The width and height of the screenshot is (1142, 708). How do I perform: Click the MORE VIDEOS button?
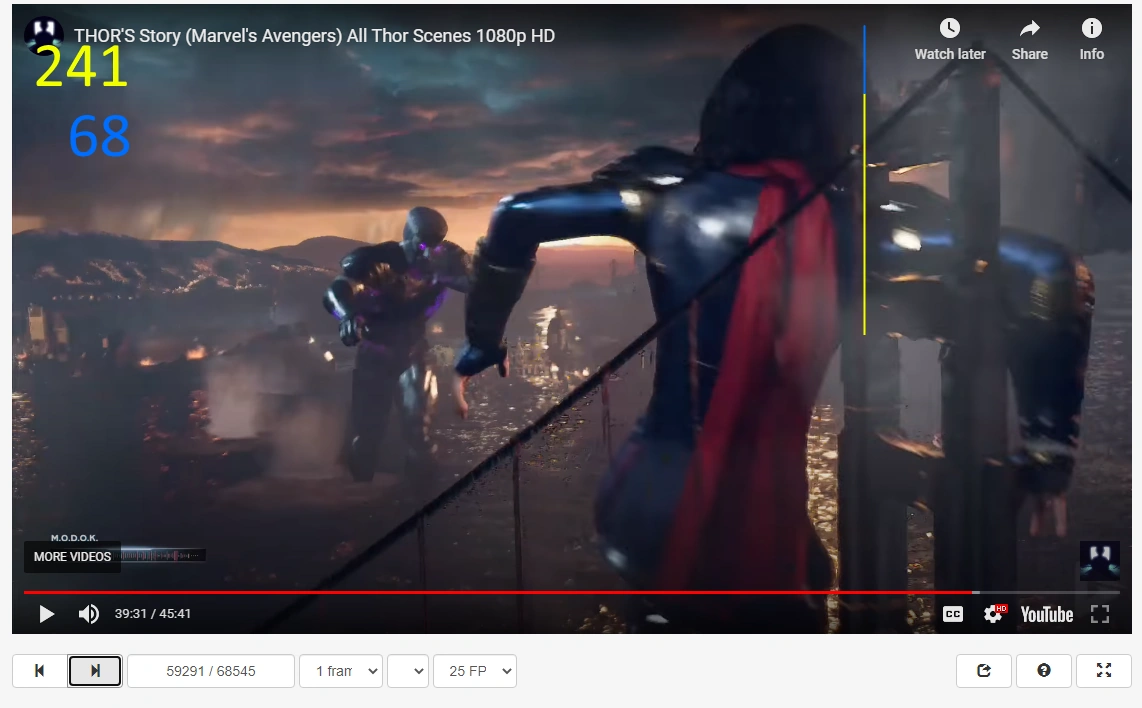(x=72, y=556)
